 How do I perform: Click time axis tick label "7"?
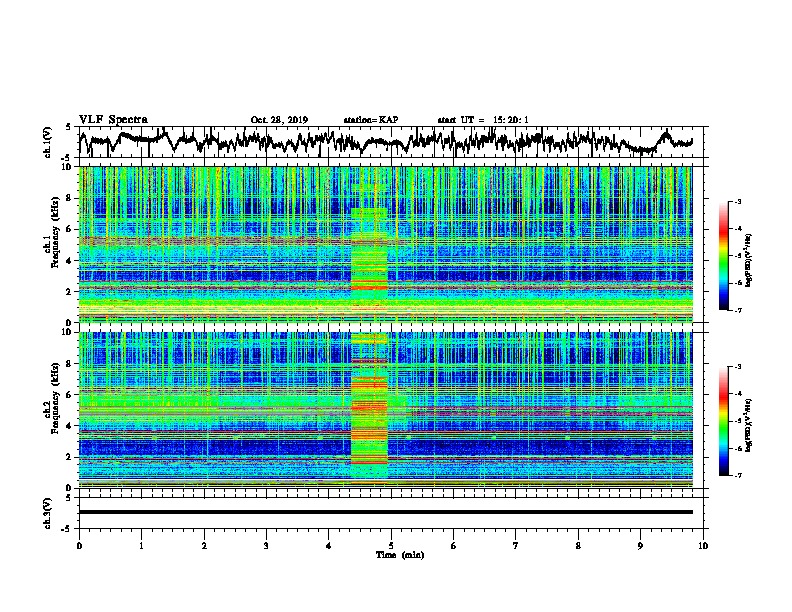pyautogui.click(x=516, y=546)
